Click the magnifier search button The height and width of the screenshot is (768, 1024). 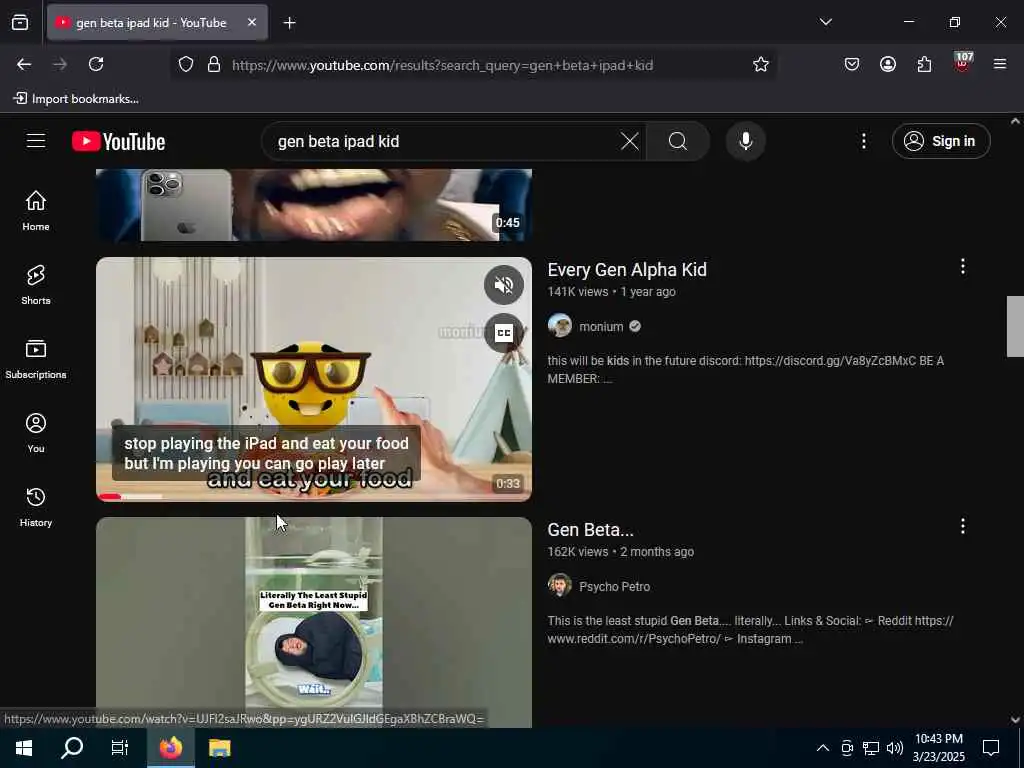click(x=678, y=141)
